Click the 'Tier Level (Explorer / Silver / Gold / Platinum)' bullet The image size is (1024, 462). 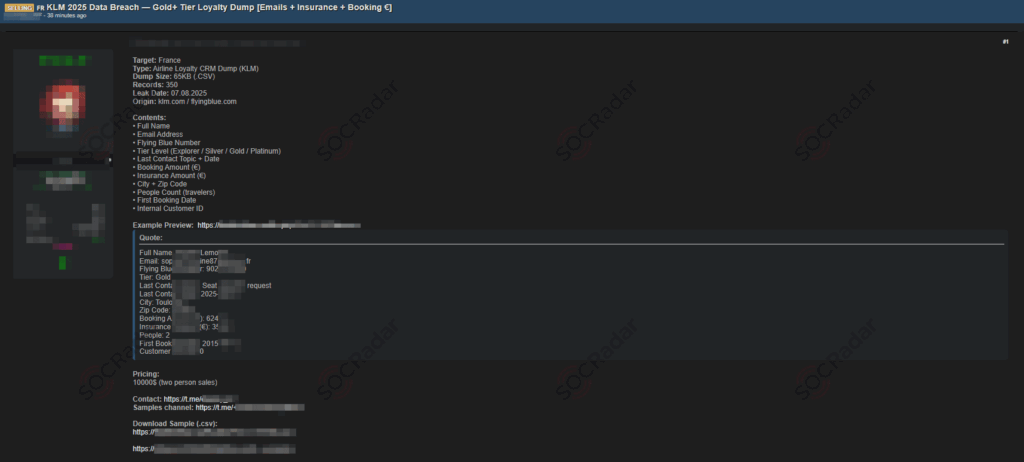pos(207,151)
